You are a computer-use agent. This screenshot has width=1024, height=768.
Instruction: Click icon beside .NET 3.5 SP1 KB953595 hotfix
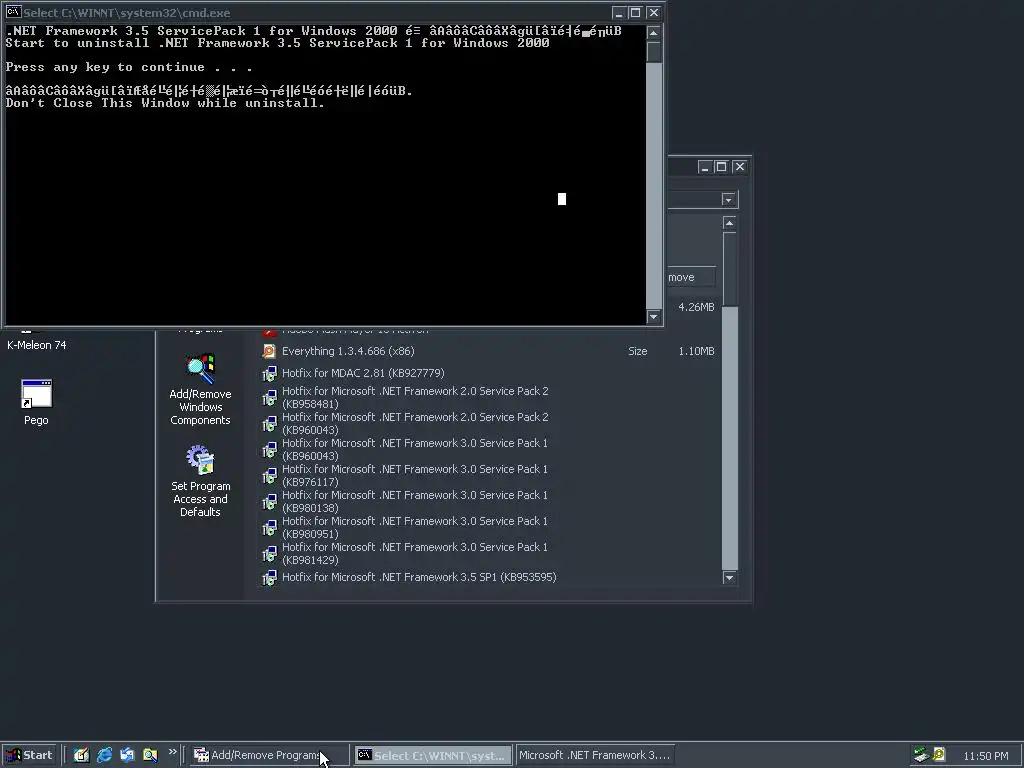click(x=269, y=577)
